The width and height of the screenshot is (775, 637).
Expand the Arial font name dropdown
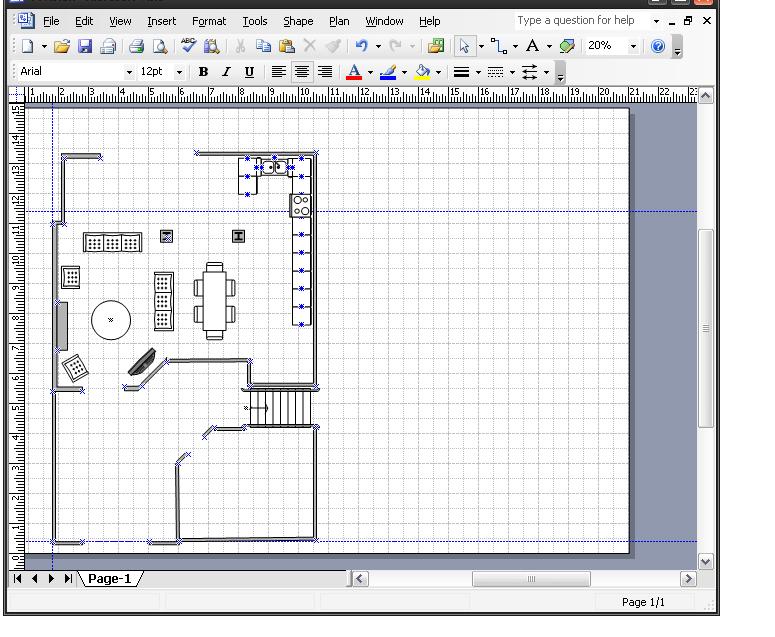coord(129,72)
